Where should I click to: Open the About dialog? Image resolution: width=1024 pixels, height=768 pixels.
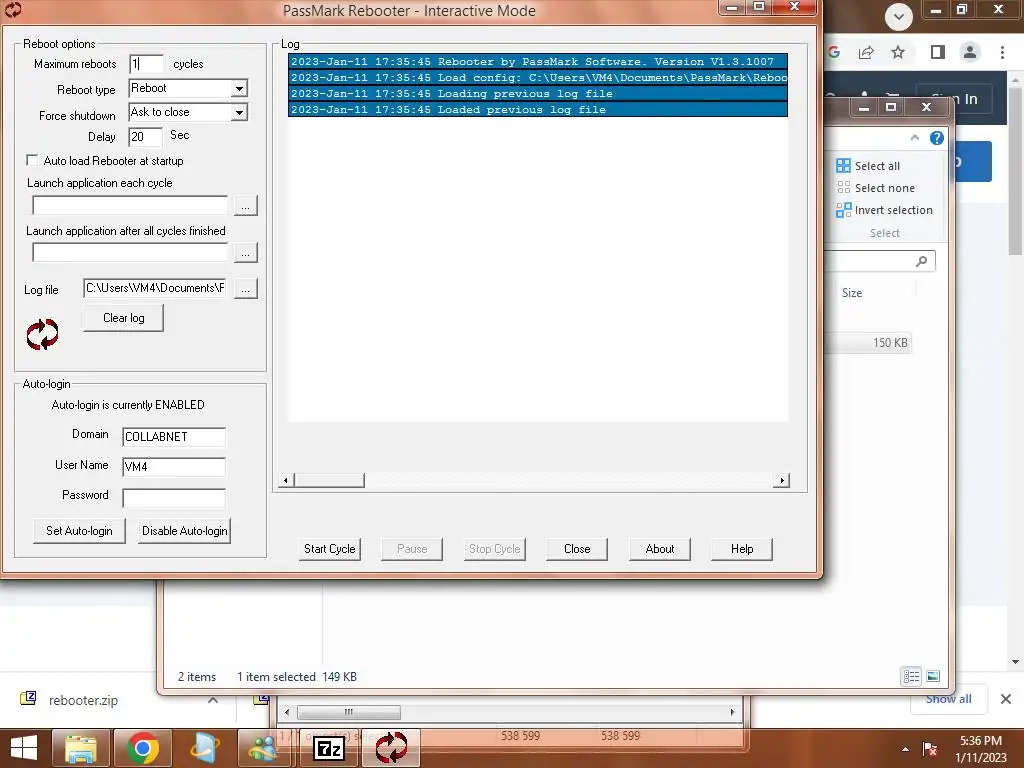pos(660,549)
